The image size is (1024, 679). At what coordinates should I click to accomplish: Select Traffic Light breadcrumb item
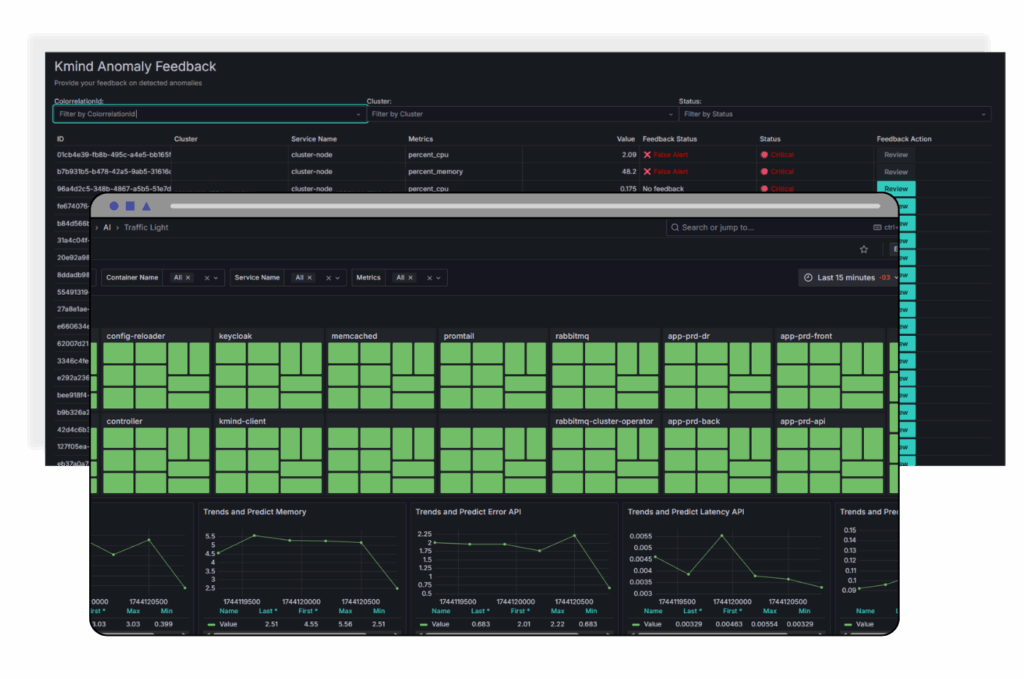click(146, 228)
